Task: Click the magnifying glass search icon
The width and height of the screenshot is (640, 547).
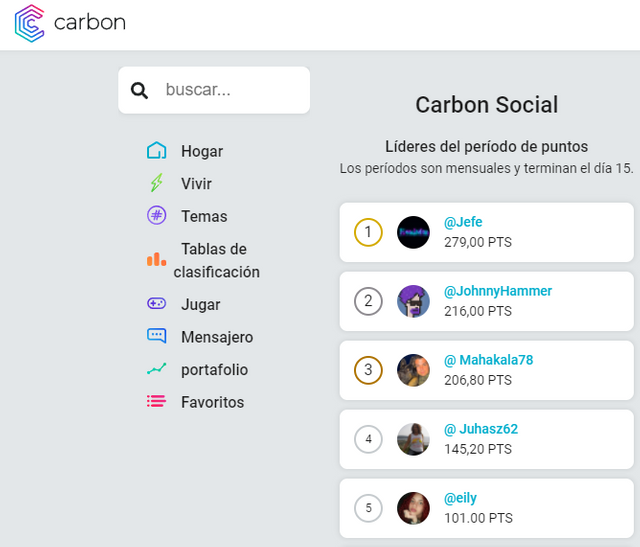Action: (139, 90)
